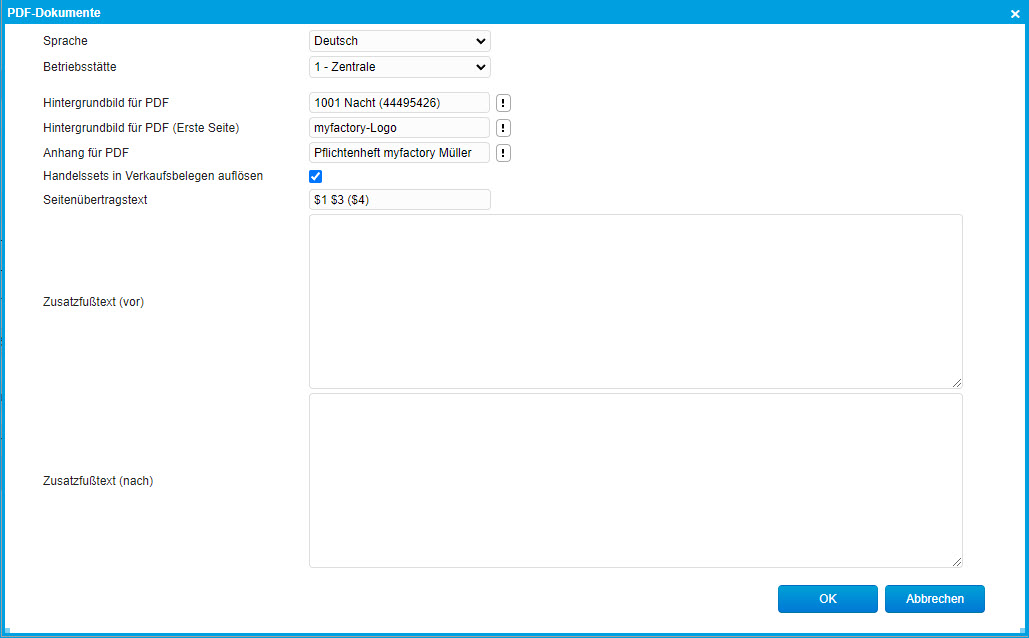This screenshot has width=1029, height=638.
Task: Grab resize handle of Zusatzfußtext (nach) box
Action: [957, 562]
